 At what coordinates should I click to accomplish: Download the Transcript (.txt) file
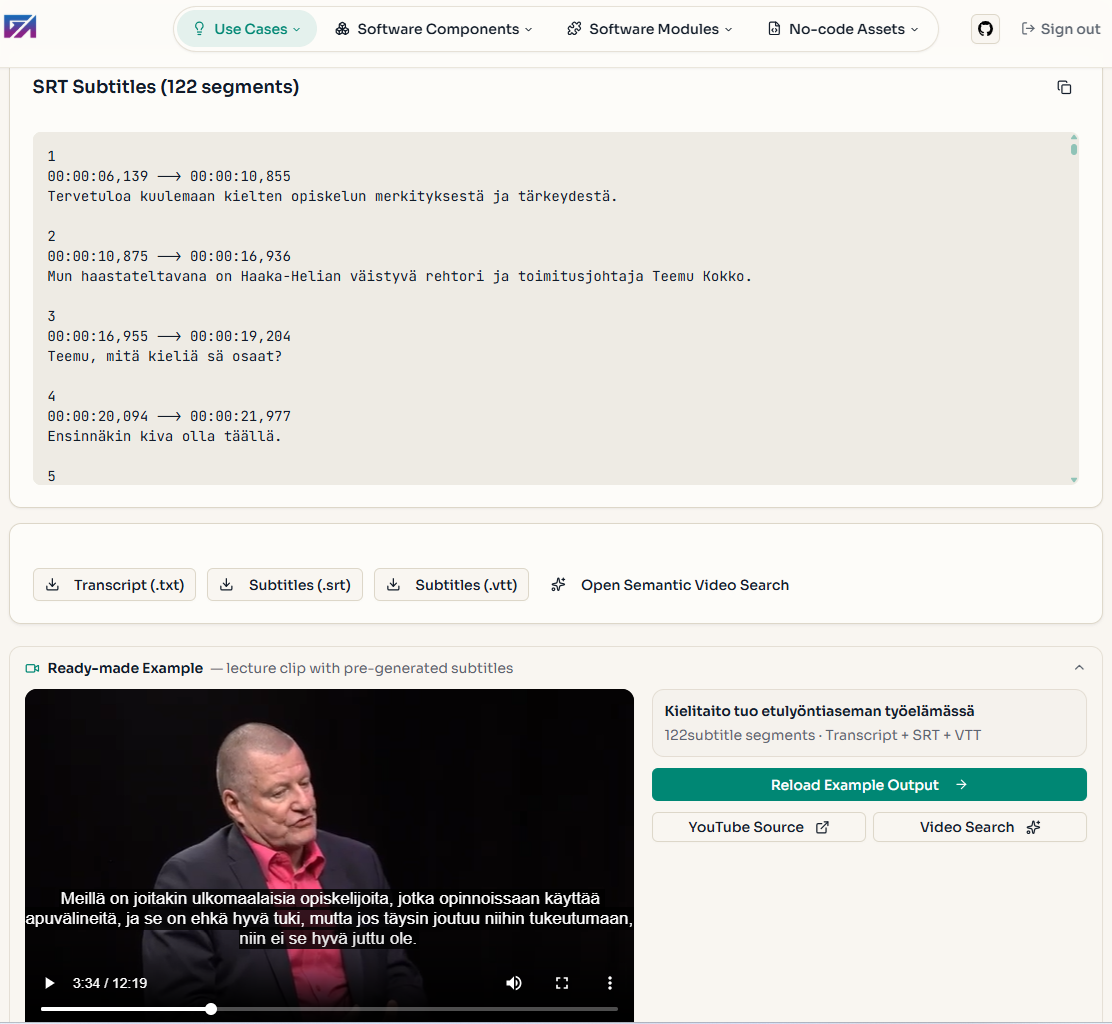click(x=114, y=585)
